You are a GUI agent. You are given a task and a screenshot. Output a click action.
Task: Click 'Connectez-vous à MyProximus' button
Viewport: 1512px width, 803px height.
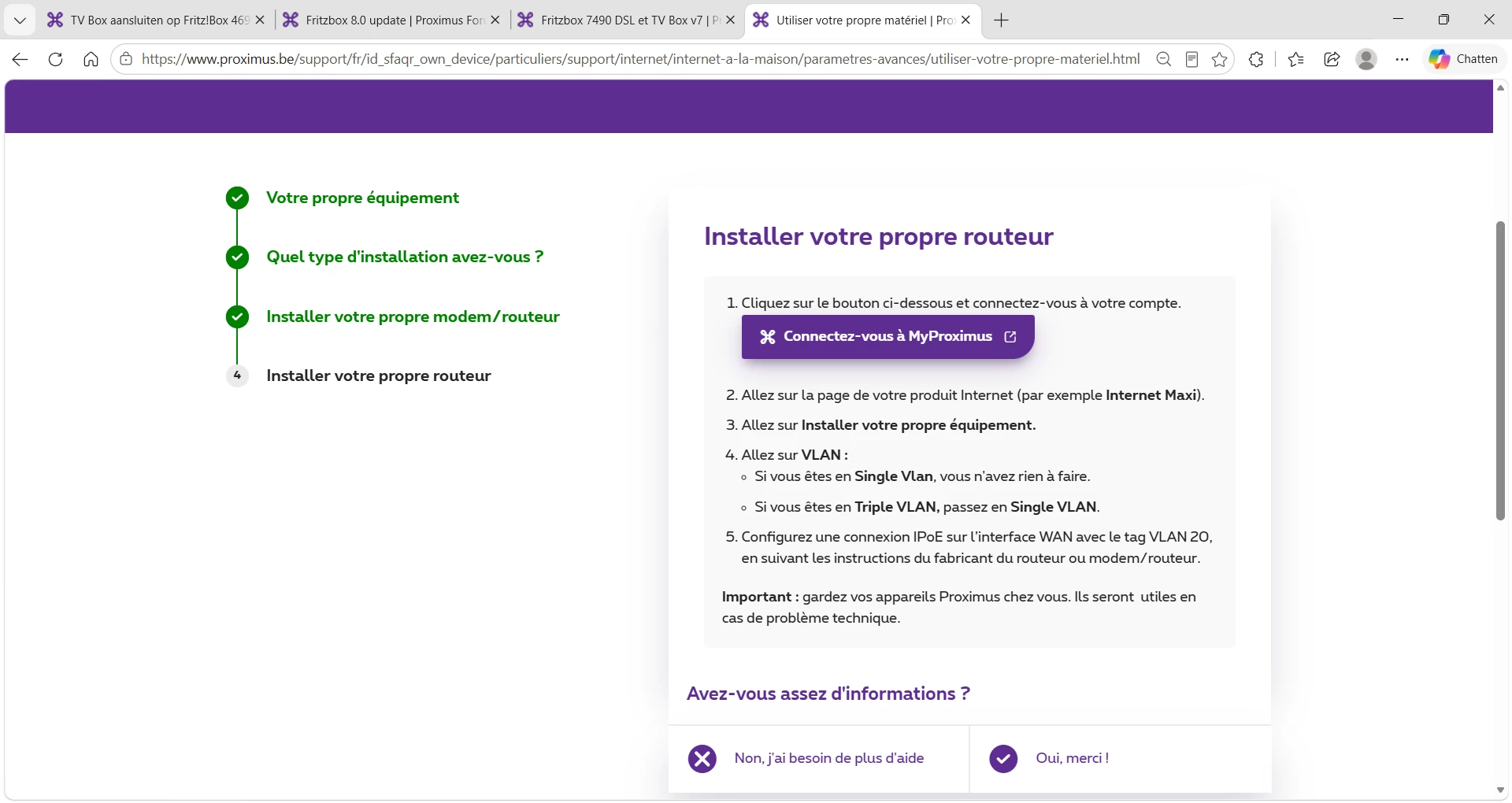pos(888,337)
